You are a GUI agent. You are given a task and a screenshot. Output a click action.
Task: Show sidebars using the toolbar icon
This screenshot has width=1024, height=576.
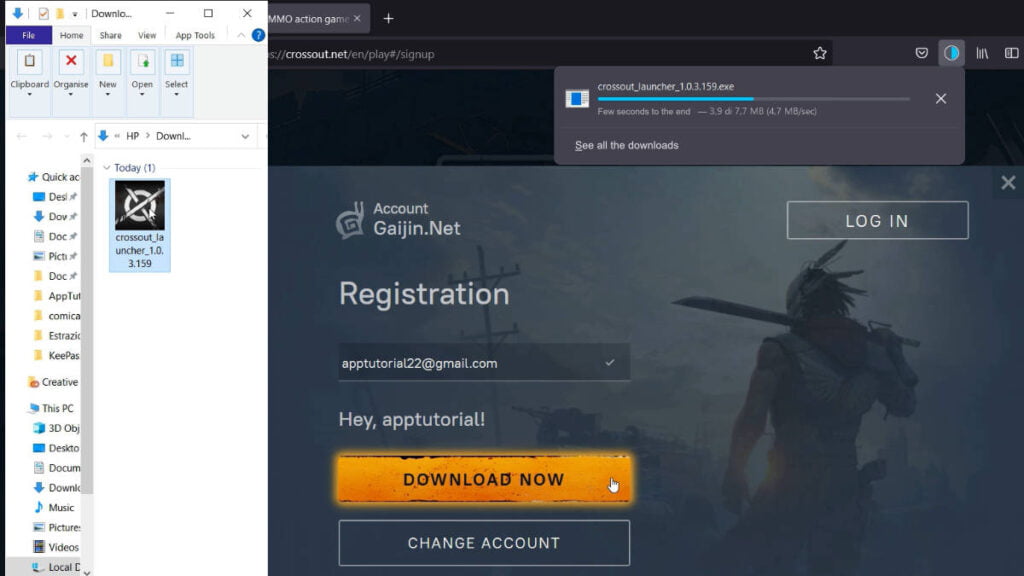click(1012, 53)
